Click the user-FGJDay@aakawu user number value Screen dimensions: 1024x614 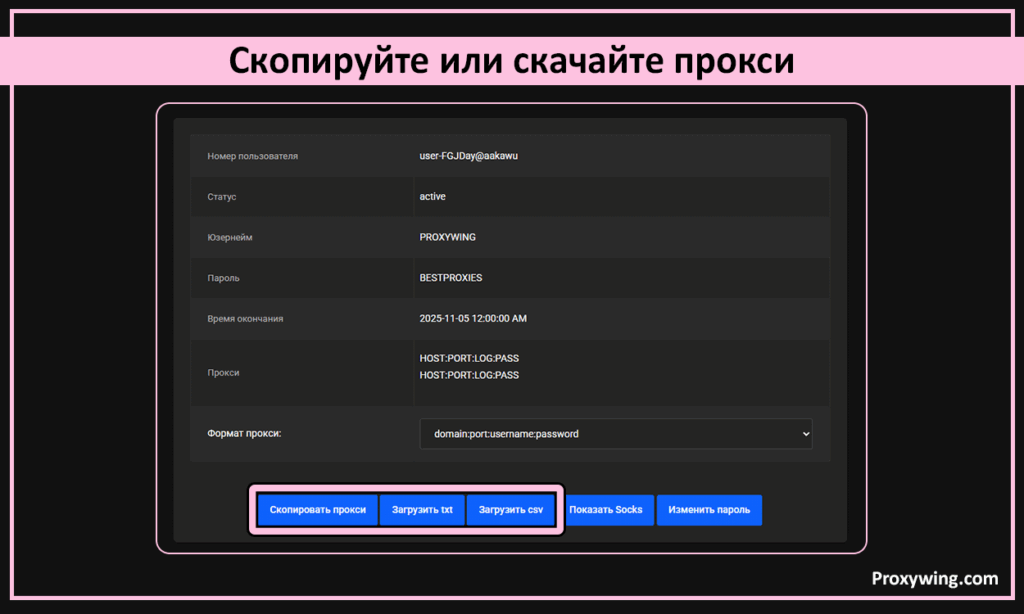pyautogui.click(x=468, y=156)
